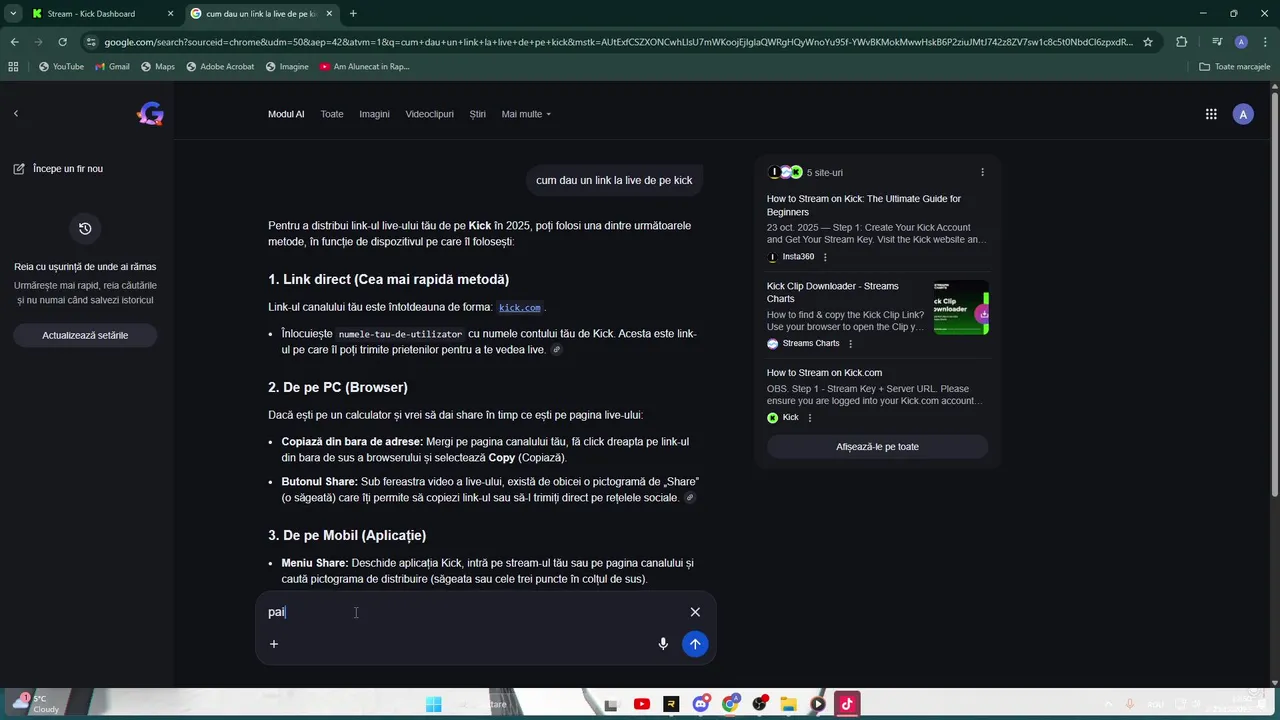This screenshot has height=720, width=1280.
Task: Open the Gmail bookmark
Action: click(x=112, y=67)
